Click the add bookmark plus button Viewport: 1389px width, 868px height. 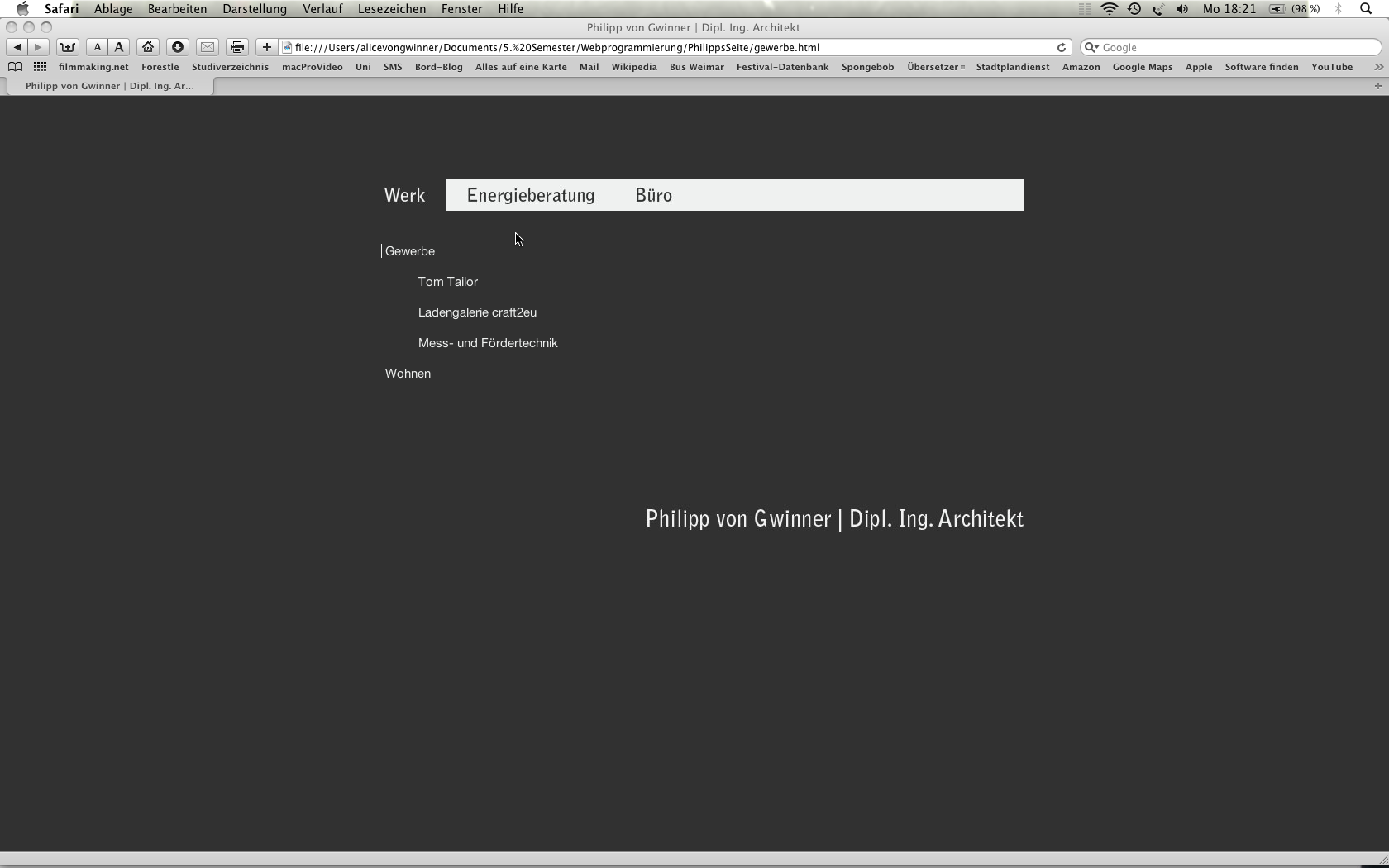[x=266, y=47]
